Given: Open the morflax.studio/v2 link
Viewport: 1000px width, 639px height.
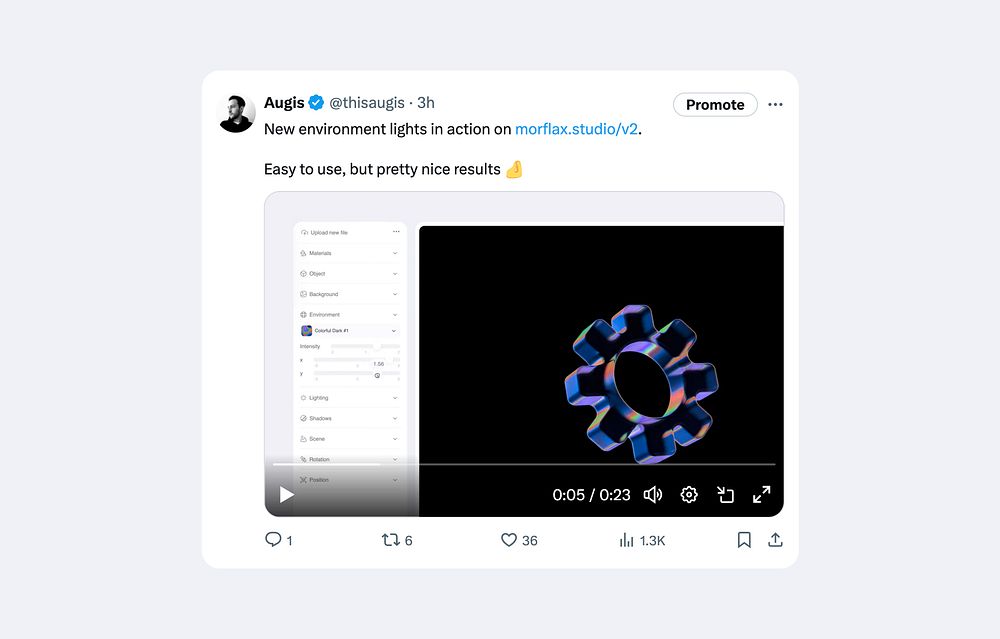Looking at the screenshot, I should pos(577,129).
